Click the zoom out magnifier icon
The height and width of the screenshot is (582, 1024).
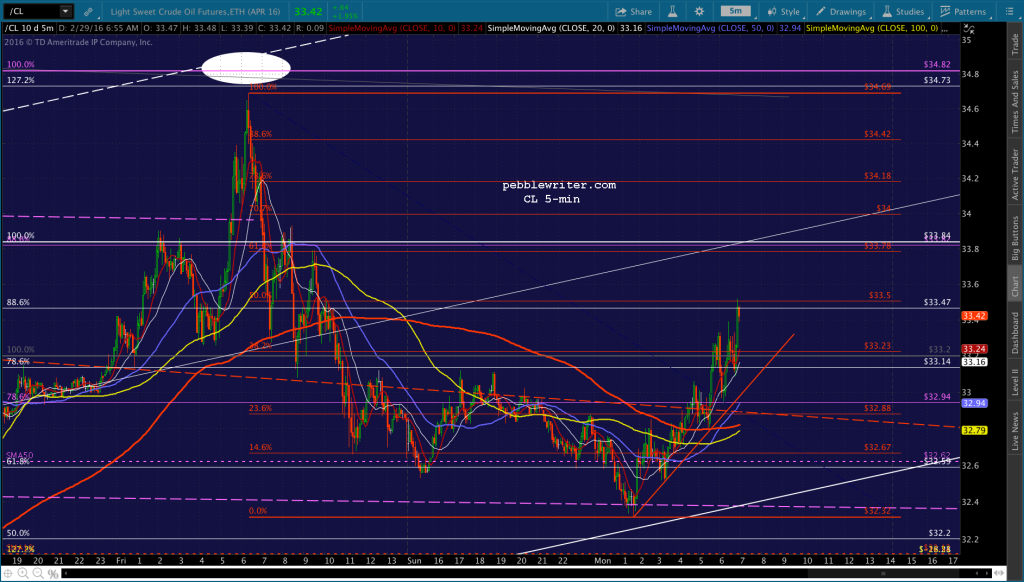[38, 574]
